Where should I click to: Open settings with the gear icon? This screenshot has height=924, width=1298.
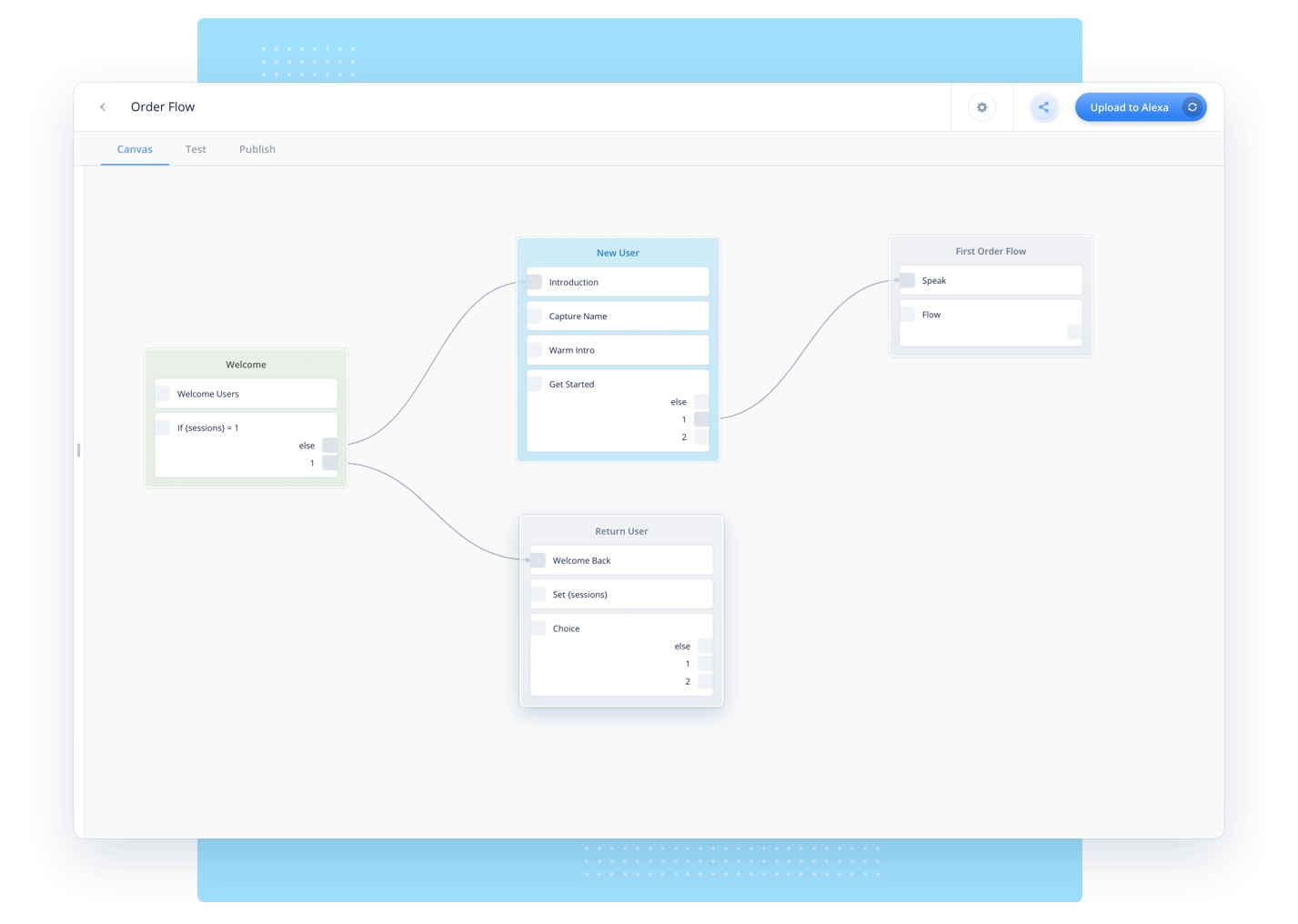click(x=981, y=106)
